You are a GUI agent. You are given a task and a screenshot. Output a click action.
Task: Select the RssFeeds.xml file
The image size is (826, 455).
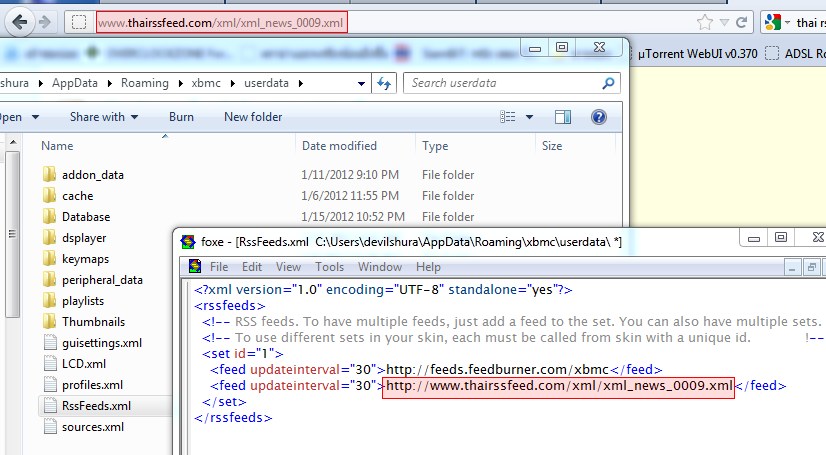(96, 406)
